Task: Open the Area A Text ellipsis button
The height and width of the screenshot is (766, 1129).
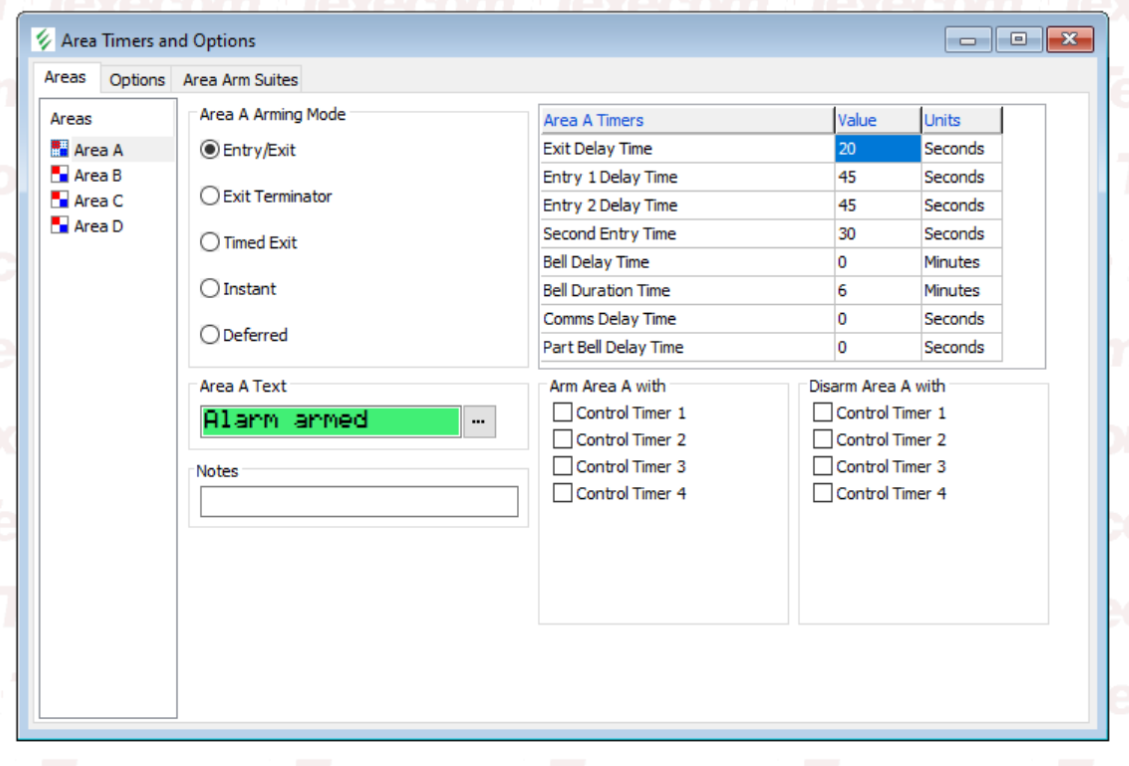Action: pos(479,421)
